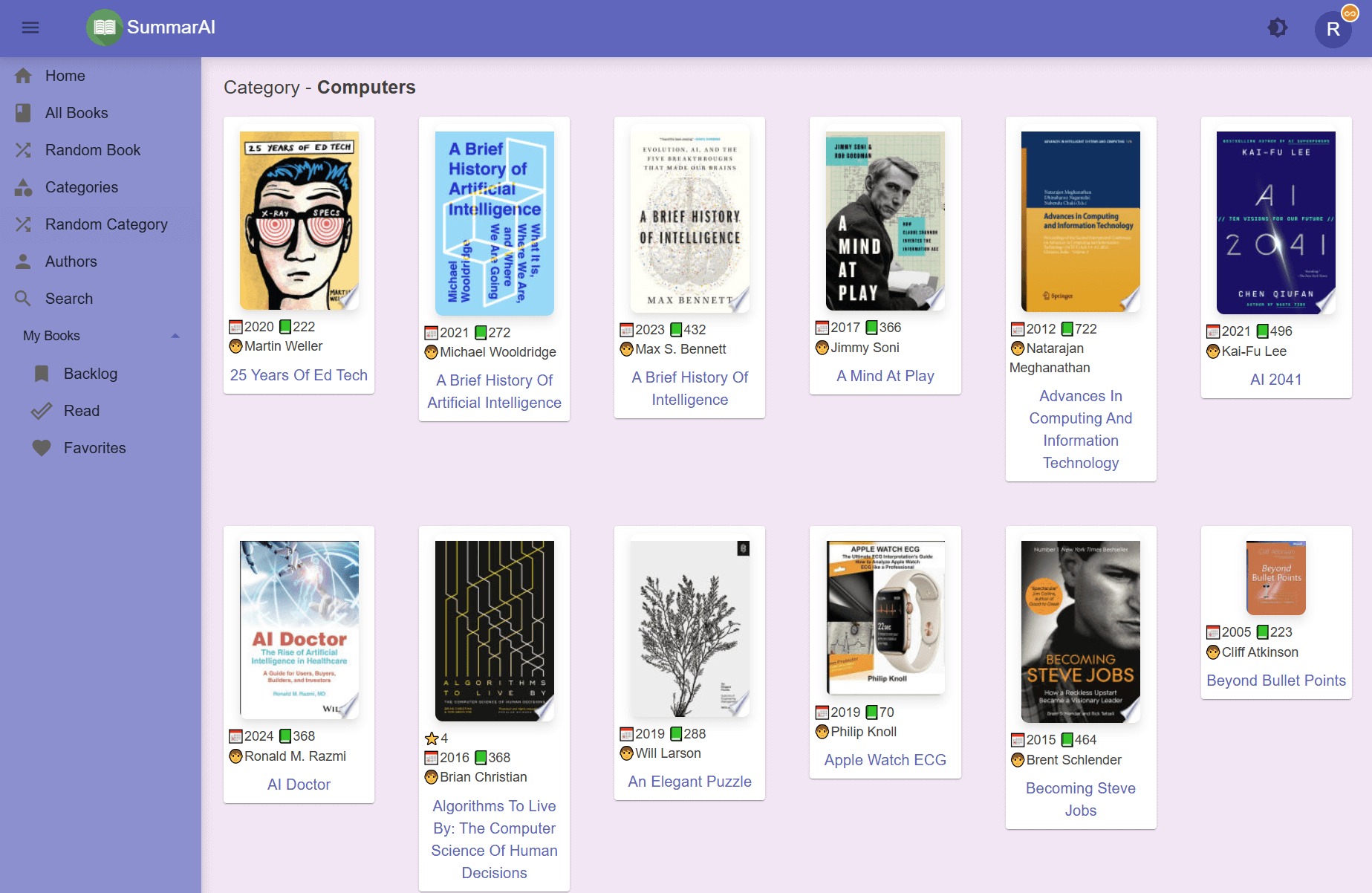
Task: Open the Becoming Steve Jobs title link
Action: (1081, 799)
